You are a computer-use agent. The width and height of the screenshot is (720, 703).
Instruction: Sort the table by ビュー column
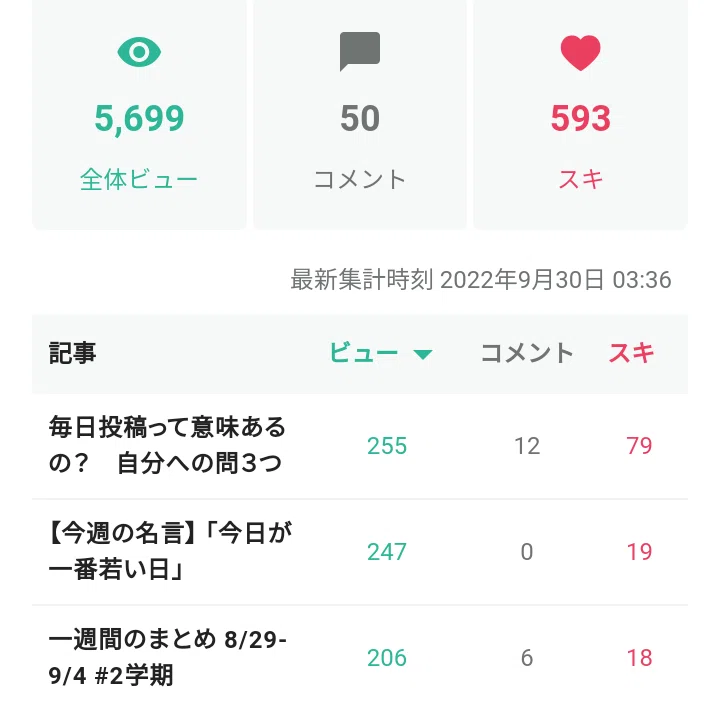click(x=363, y=353)
